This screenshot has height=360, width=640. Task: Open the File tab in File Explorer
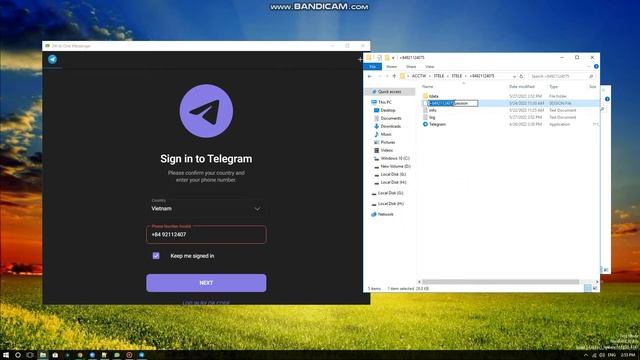point(372,67)
